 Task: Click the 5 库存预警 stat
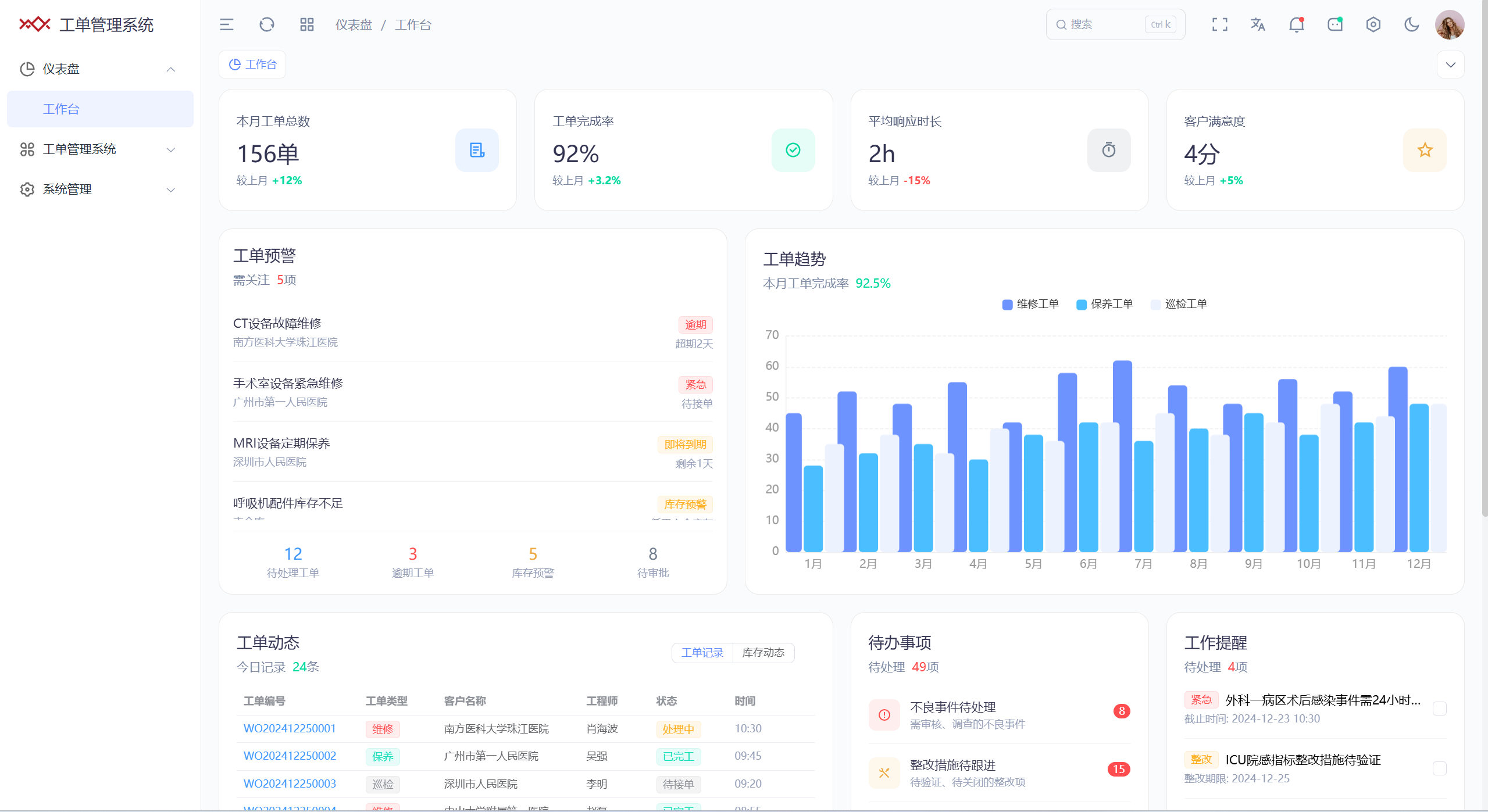click(533, 562)
